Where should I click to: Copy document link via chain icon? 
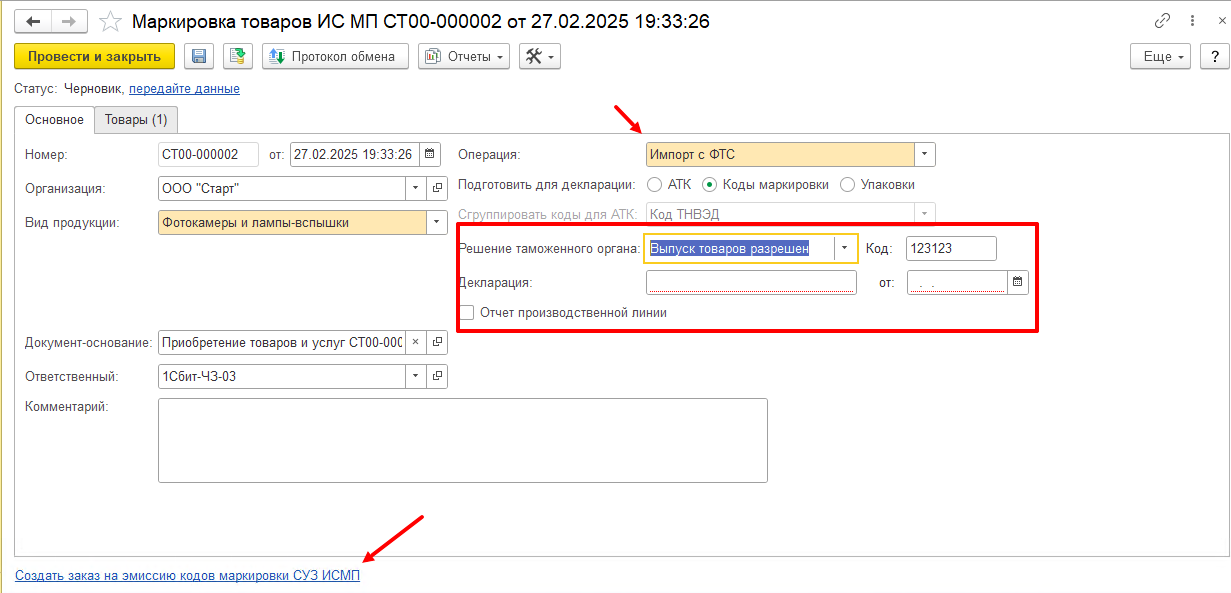[x=1162, y=21]
